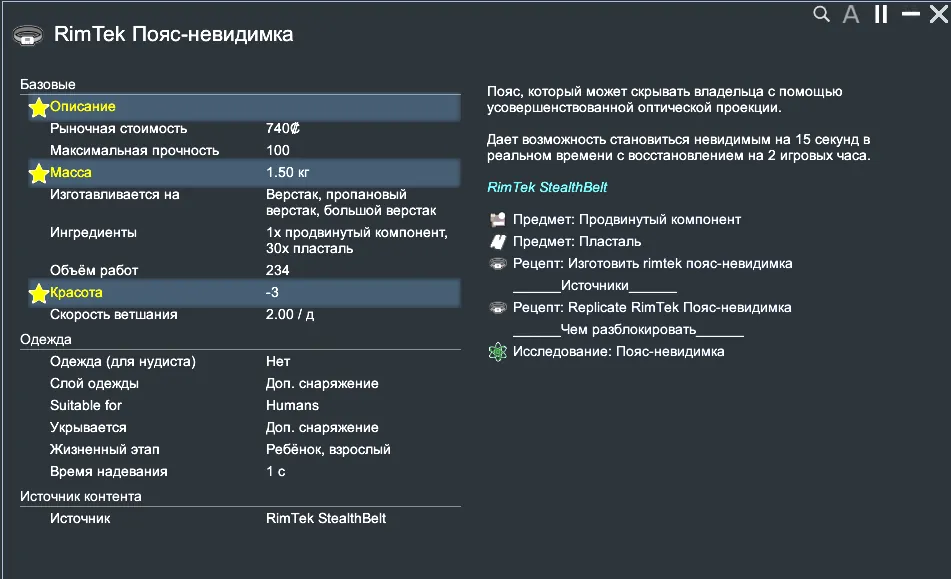This screenshot has height=579, width=951.
Task: Click the belt icon beside Replicate recipe
Action: tap(498, 308)
